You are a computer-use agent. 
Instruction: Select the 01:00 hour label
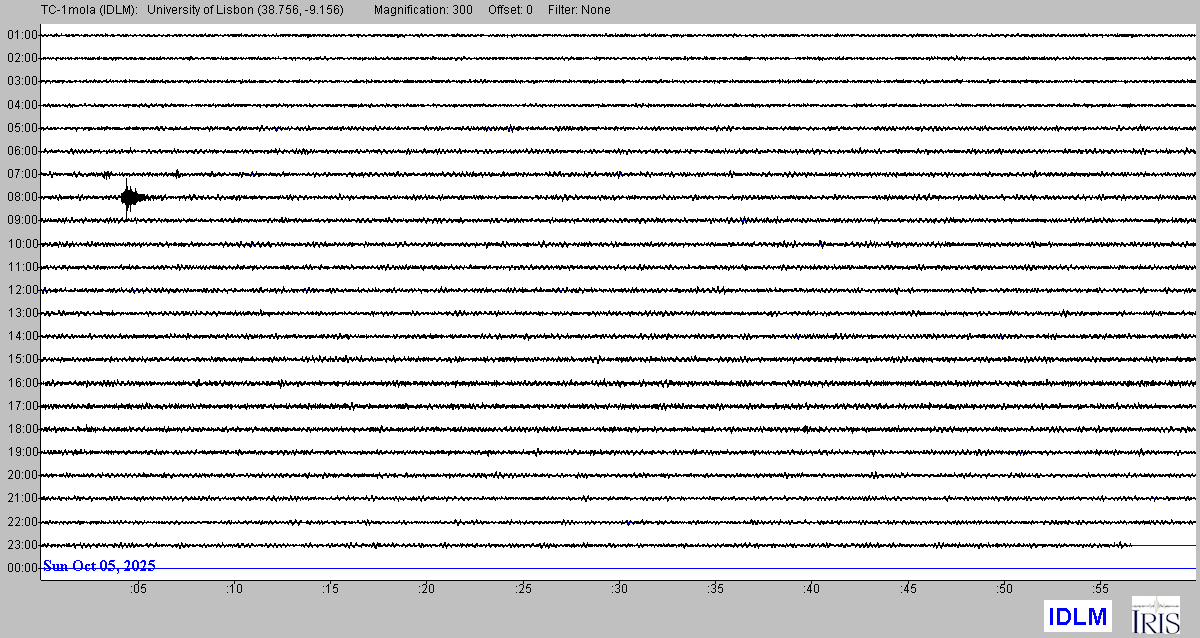(21, 35)
